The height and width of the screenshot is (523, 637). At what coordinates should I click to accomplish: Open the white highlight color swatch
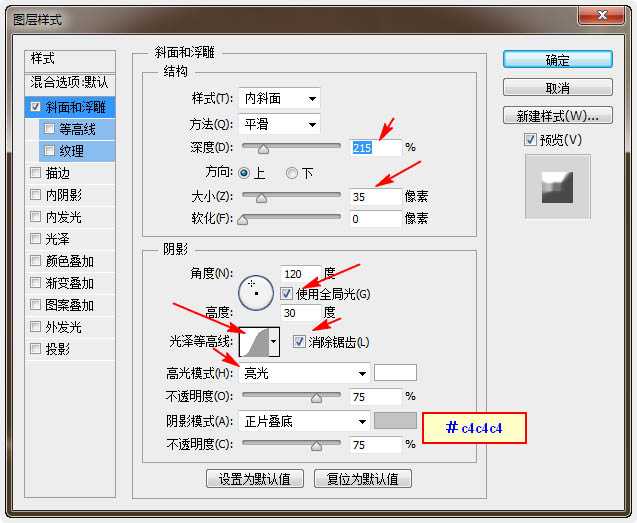pos(395,373)
